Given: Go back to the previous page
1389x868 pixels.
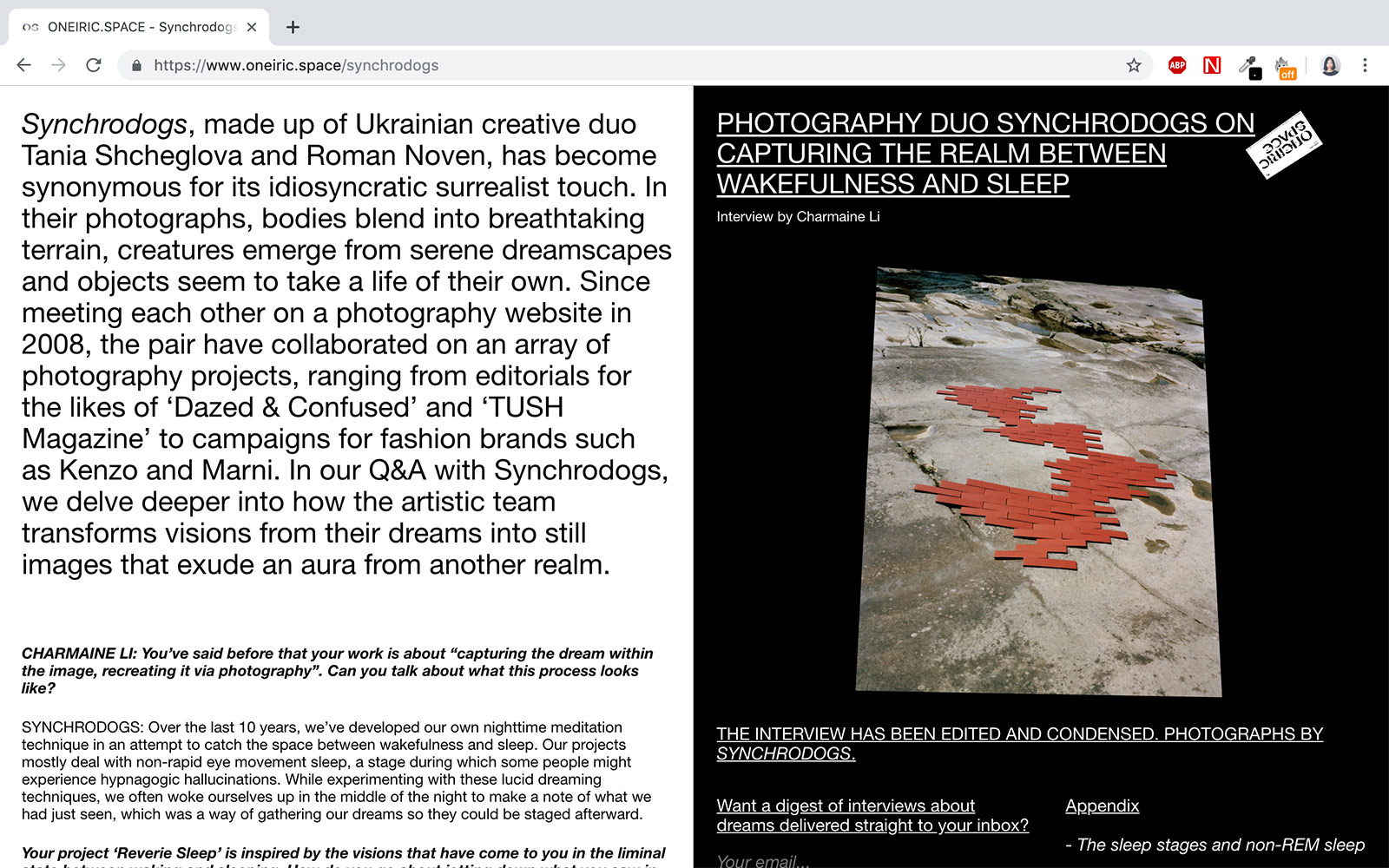Looking at the screenshot, I should coord(23,65).
